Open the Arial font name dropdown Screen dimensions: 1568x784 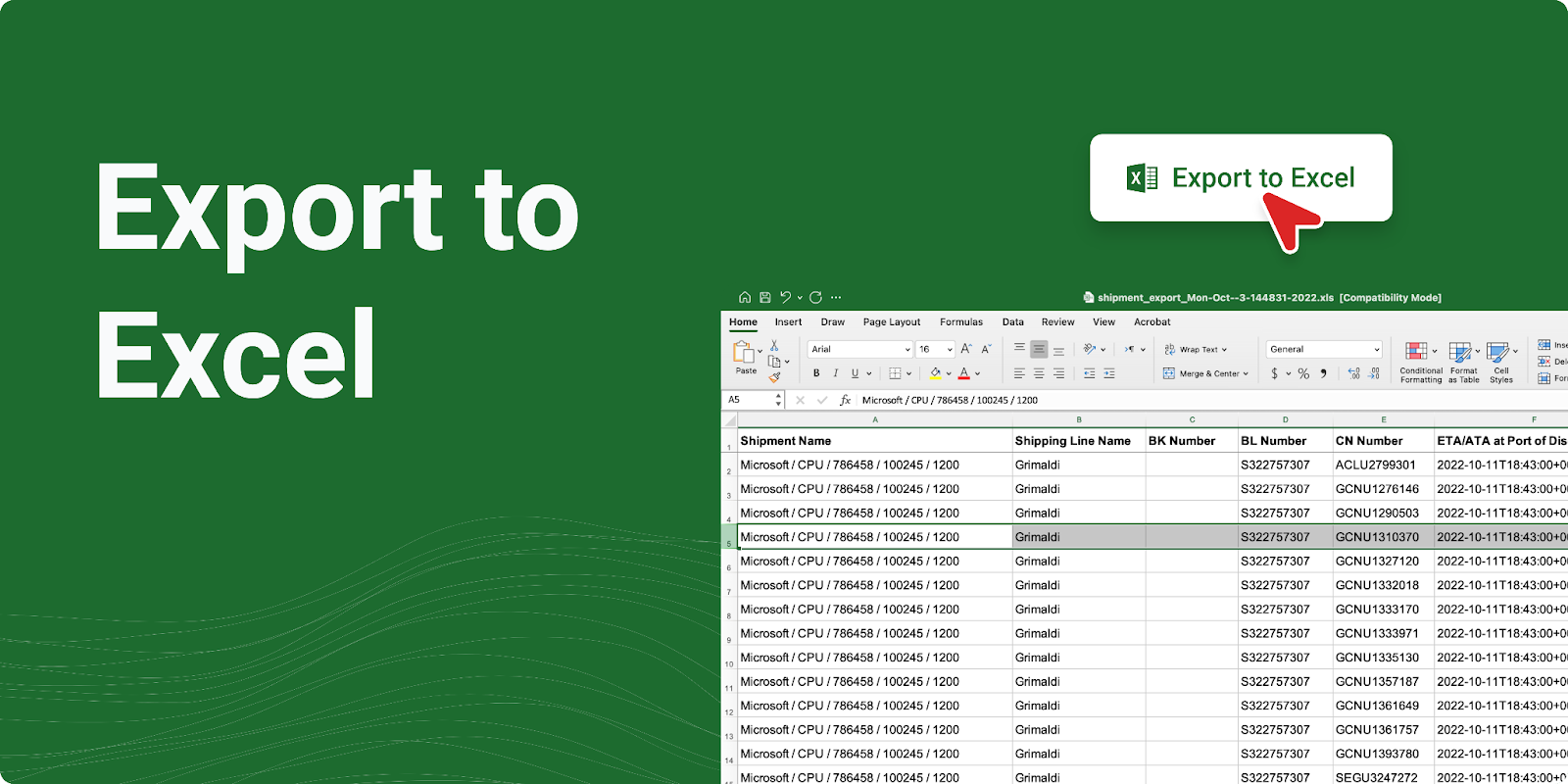coord(860,349)
